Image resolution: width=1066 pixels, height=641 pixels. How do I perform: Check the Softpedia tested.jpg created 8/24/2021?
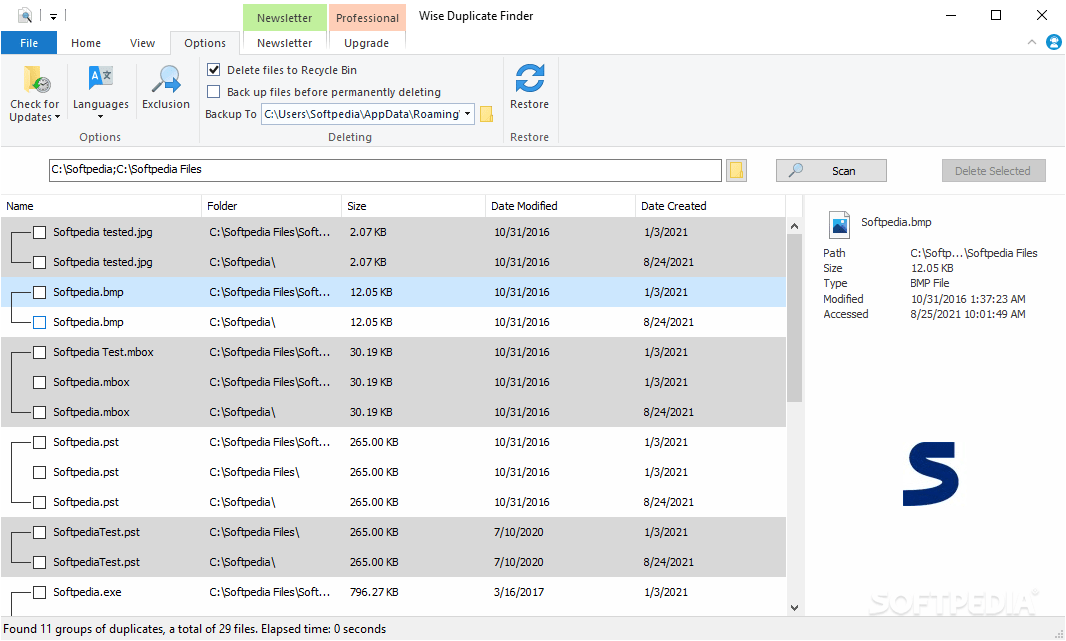point(39,262)
